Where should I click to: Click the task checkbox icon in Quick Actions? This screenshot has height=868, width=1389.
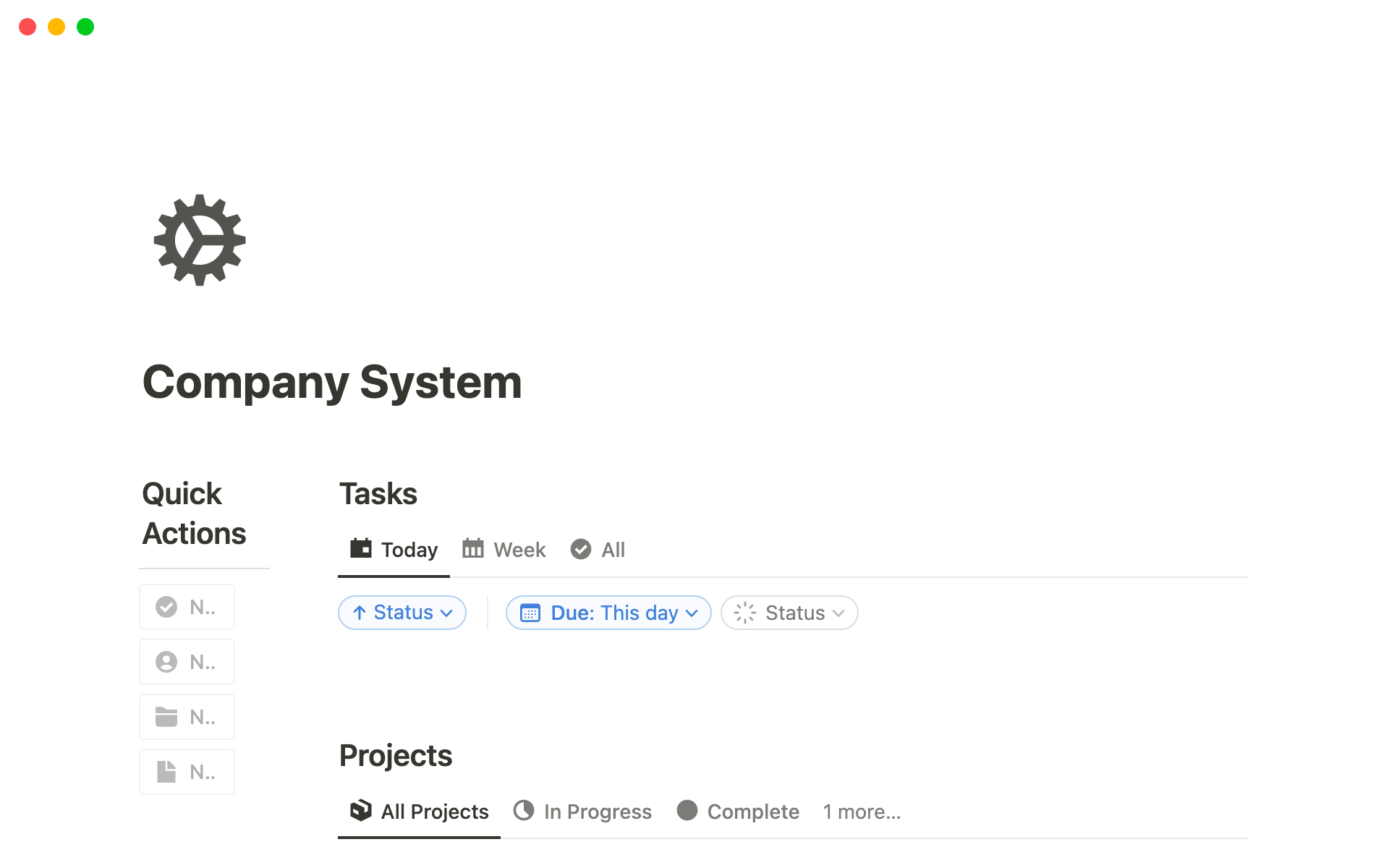point(166,606)
